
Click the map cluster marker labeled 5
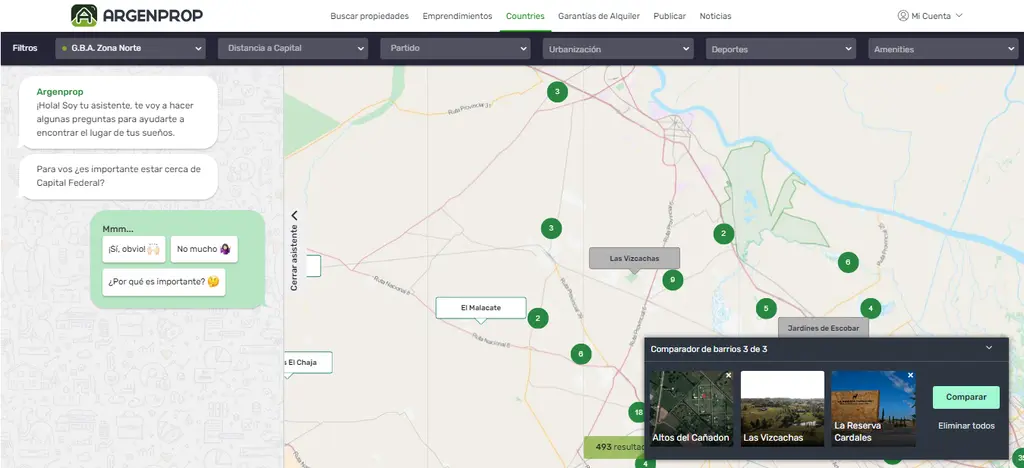(766, 308)
